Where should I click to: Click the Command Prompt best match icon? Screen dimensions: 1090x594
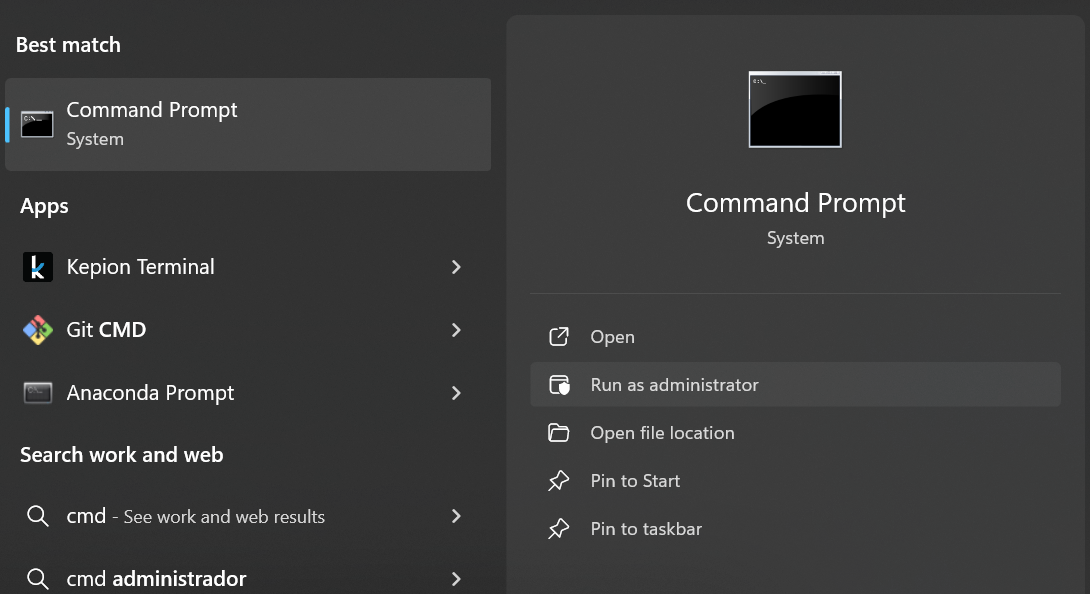(37, 125)
